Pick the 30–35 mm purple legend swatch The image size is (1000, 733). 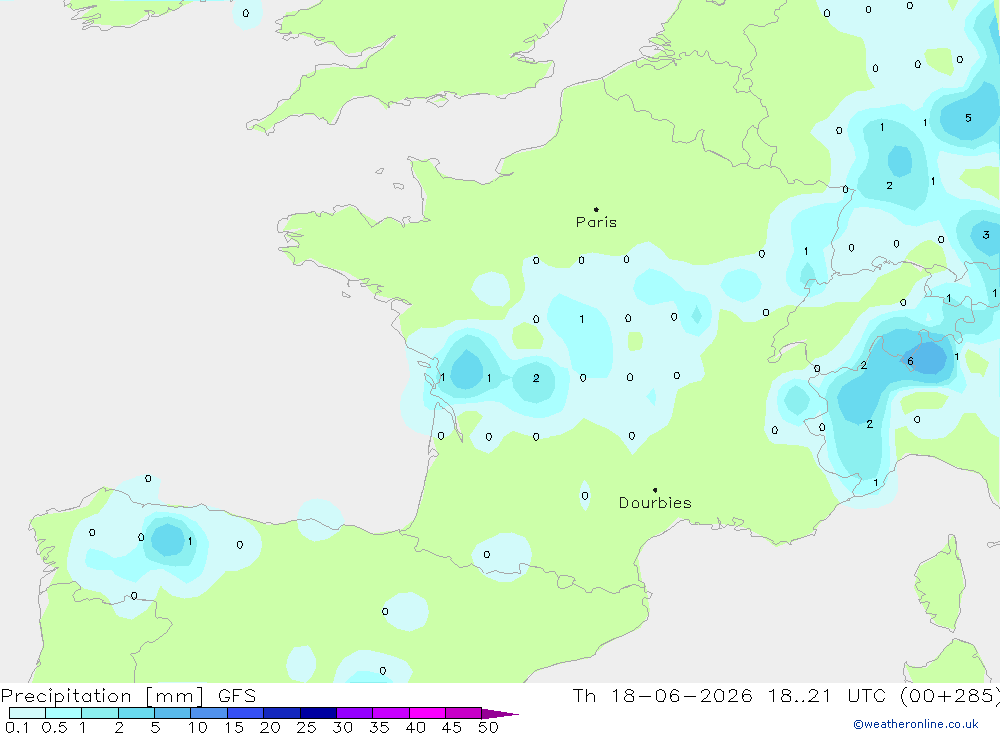[x=355, y=713]
